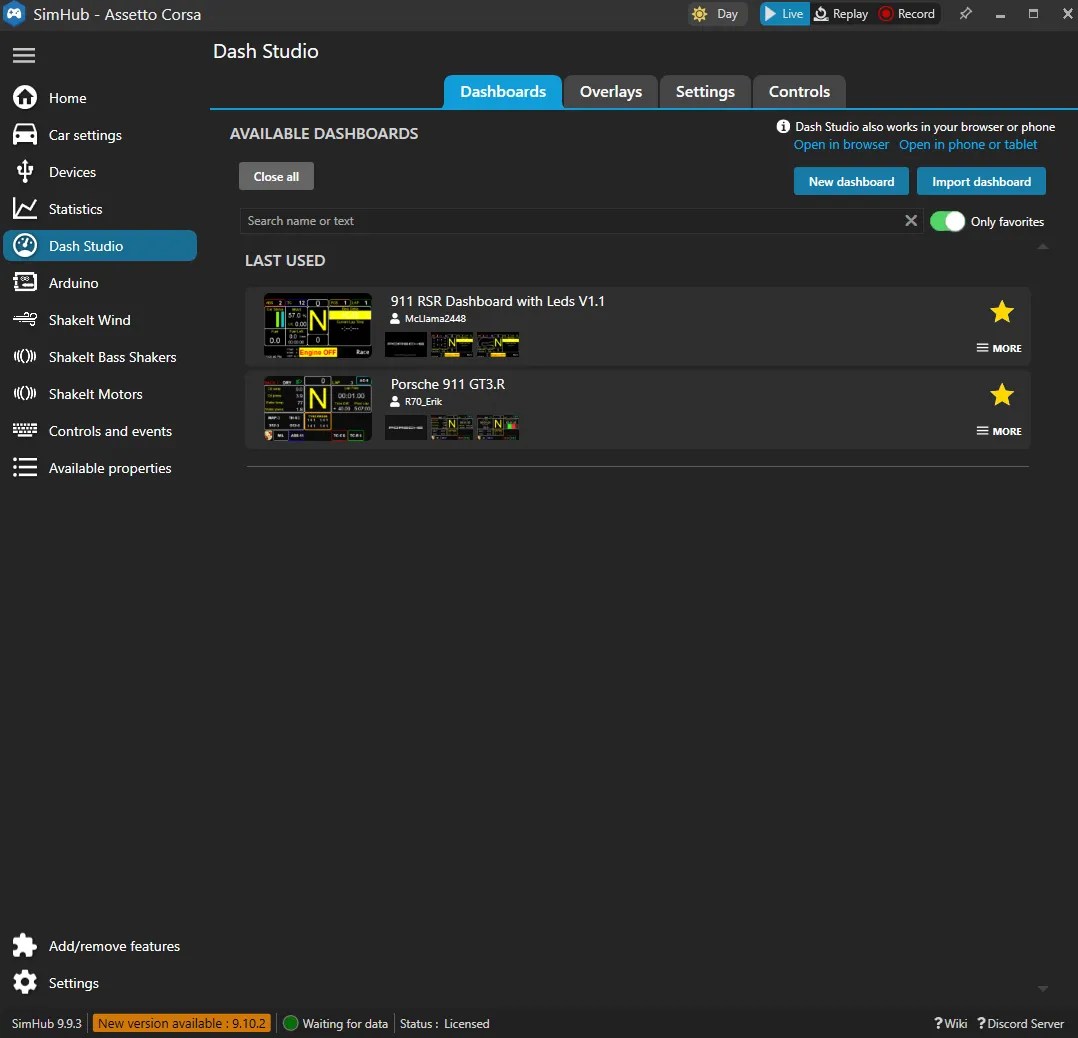Pin the window with the pin icon
Screen dimensions: 1078x1038
pos(966,14)
